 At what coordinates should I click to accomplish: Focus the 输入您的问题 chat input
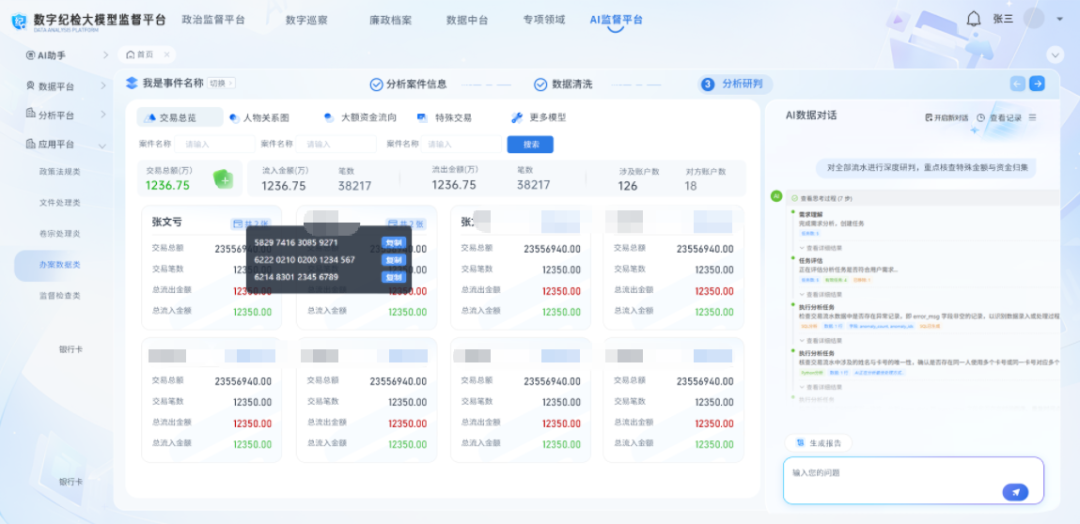[913, 480]
